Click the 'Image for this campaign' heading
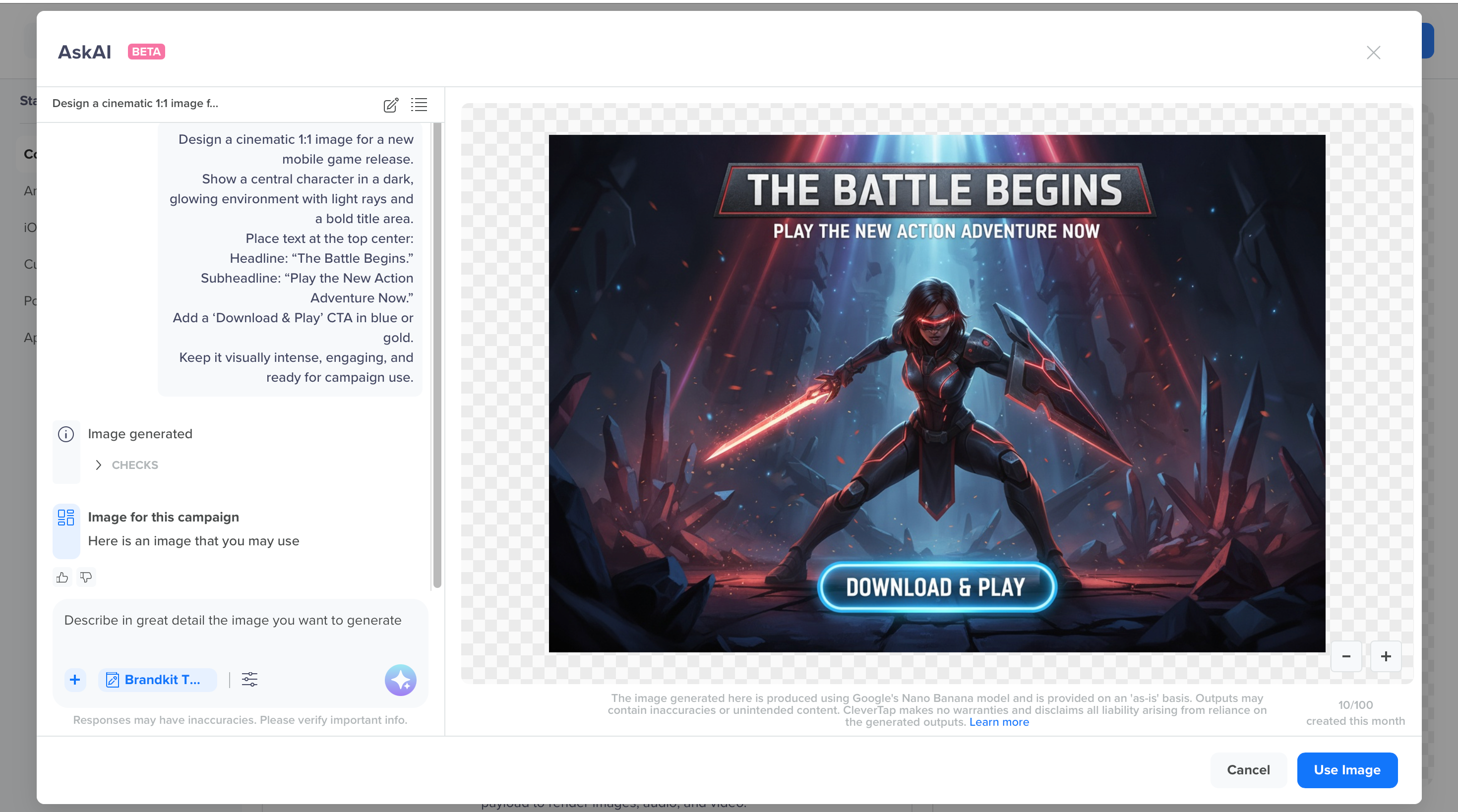The height and width of the screenshot is (812, 1458). 164,517
